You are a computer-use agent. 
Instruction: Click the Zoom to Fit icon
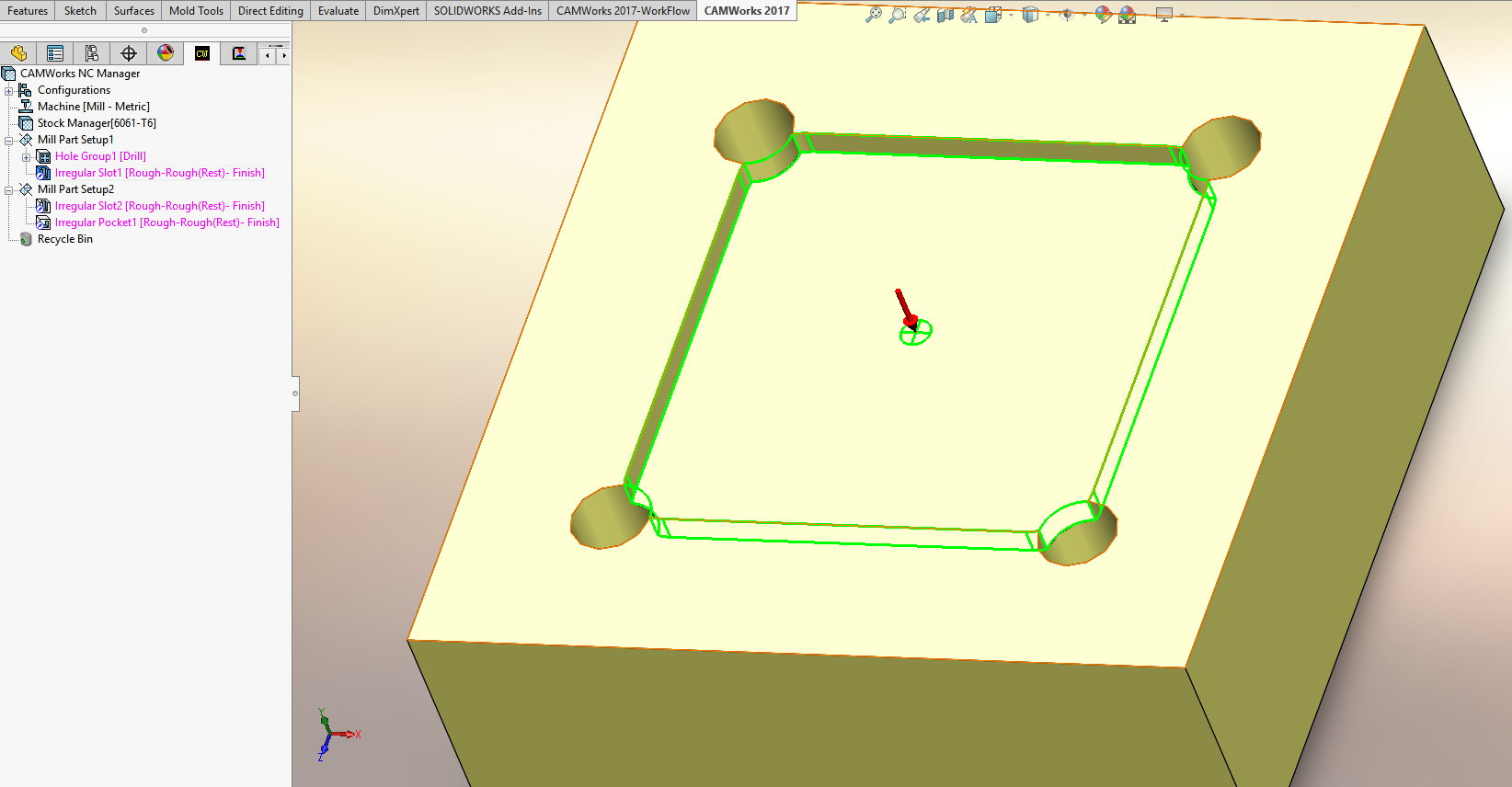tap(873, 15)
